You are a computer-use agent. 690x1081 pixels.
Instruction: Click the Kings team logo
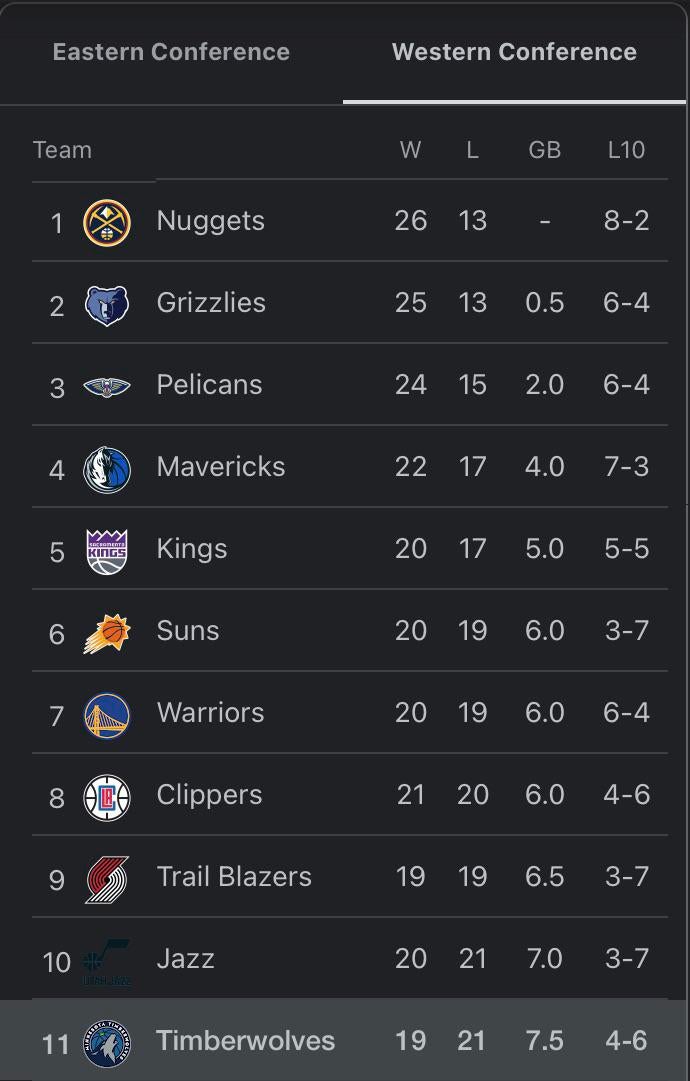coord(107,550)
